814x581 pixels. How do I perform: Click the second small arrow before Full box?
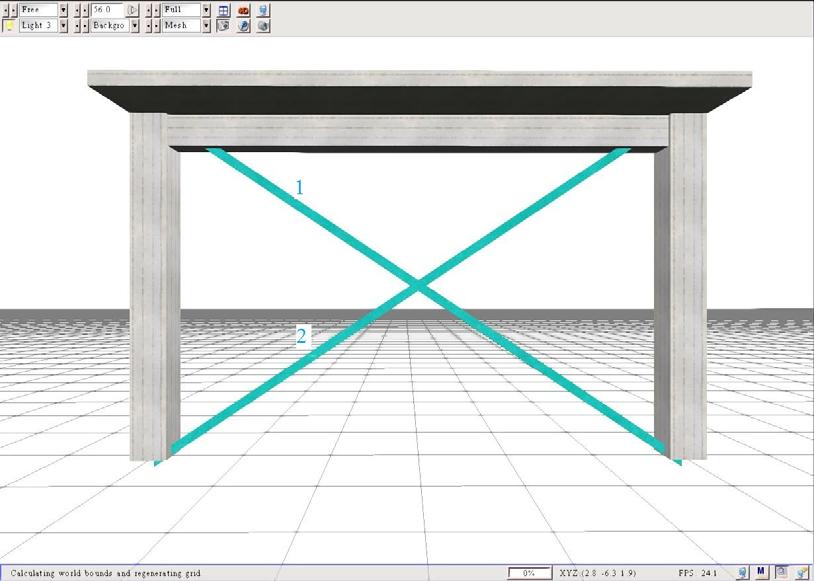tap(156, 10)
